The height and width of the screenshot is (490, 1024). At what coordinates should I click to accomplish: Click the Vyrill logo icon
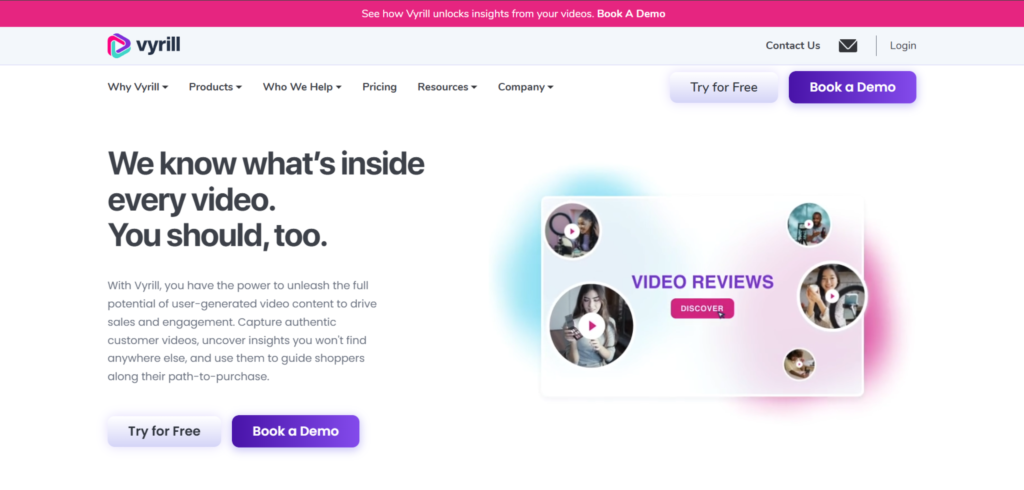tap(119, 46)
